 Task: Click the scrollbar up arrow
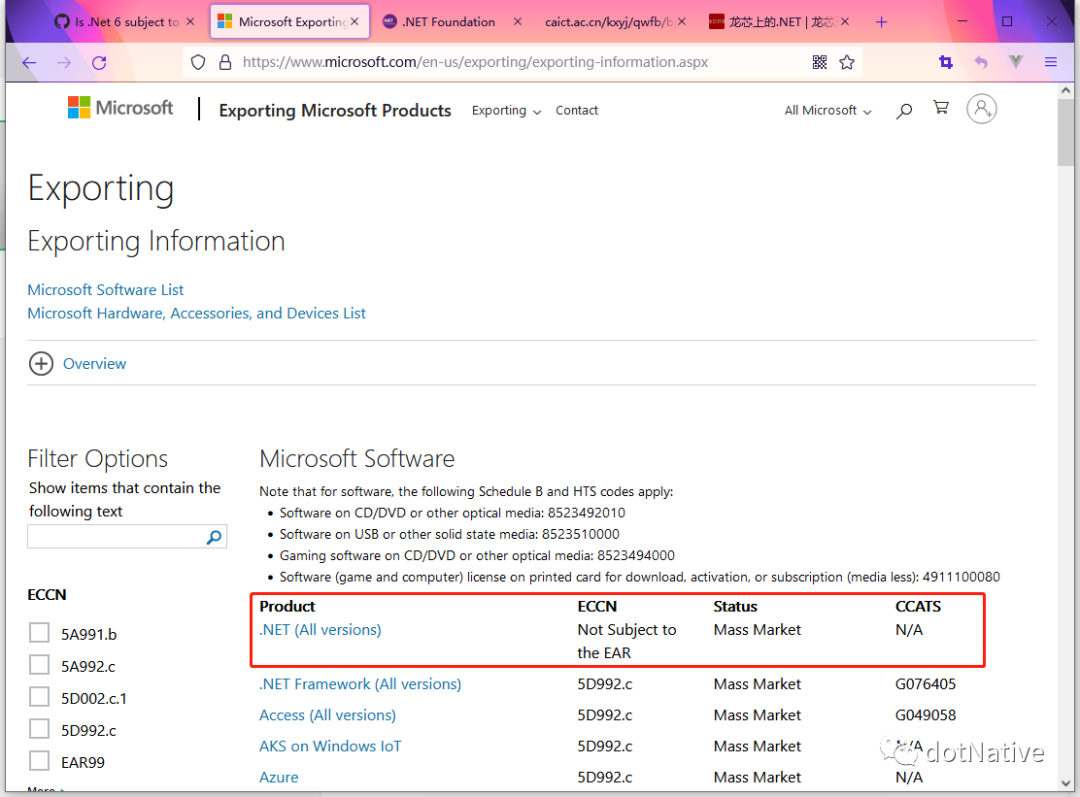1066,90
